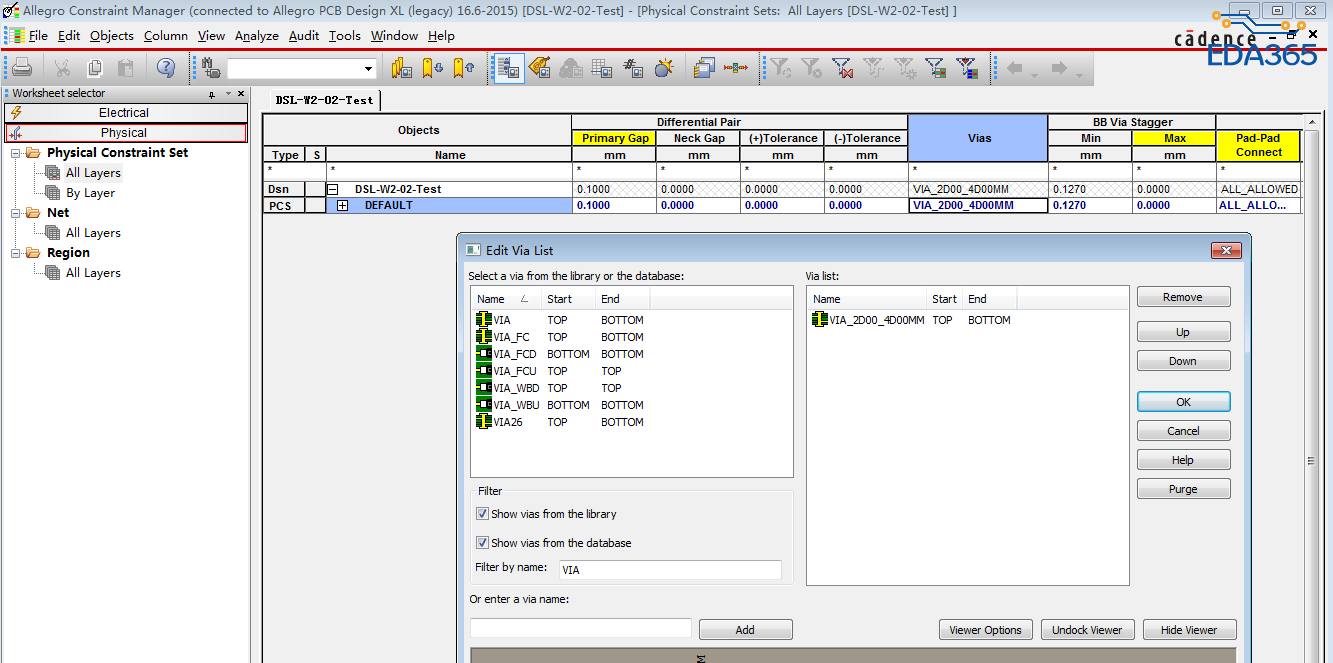Open the Analyze menu
The image size is (1333, 663).
pyautogui.click(x=256, y=35)
